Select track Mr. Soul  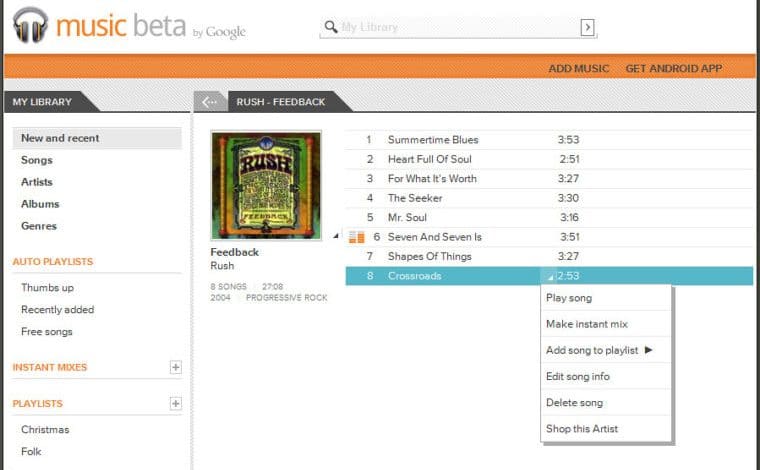407,217
